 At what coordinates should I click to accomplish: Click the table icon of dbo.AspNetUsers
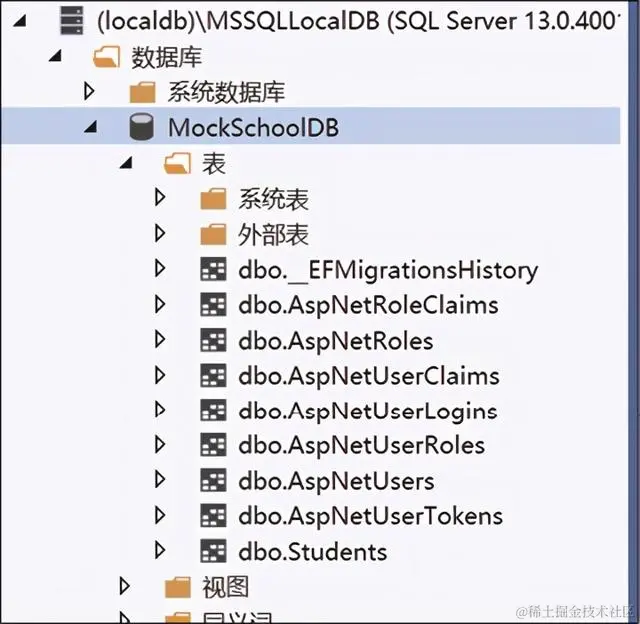213,480
